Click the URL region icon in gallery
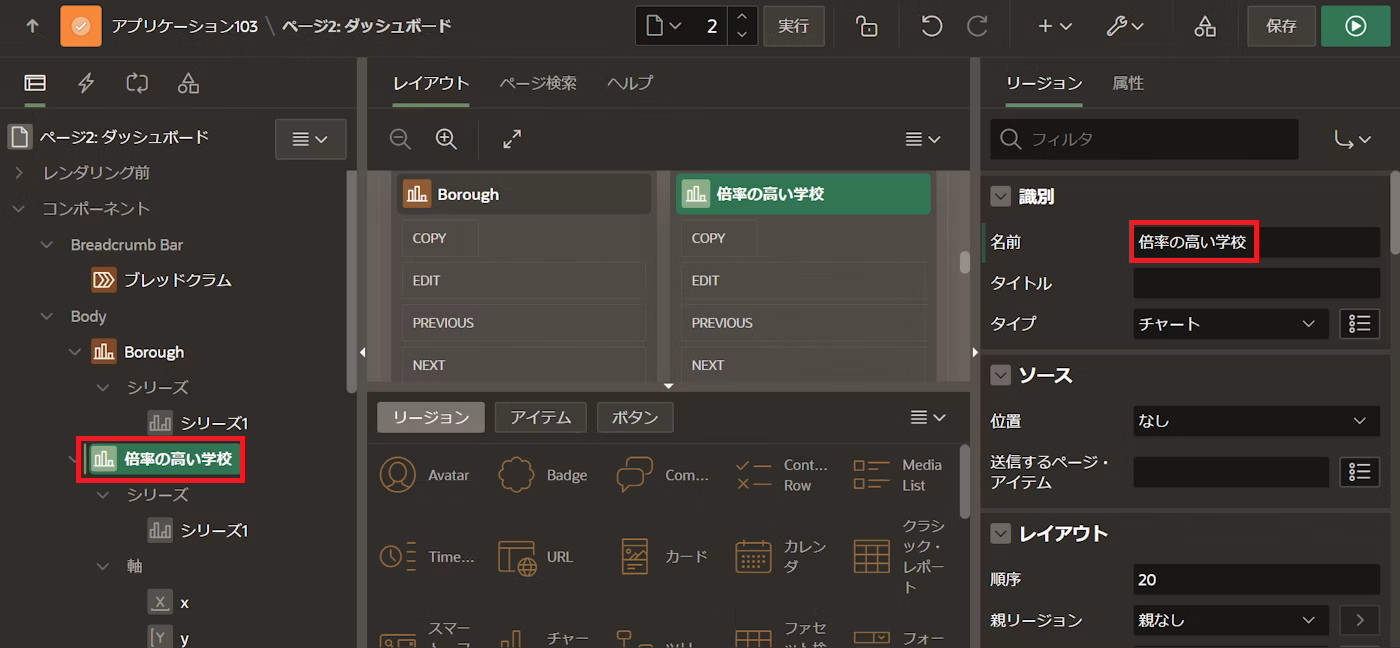The image size is (1400, 648). pyautogui.click(x=518, y=557)
